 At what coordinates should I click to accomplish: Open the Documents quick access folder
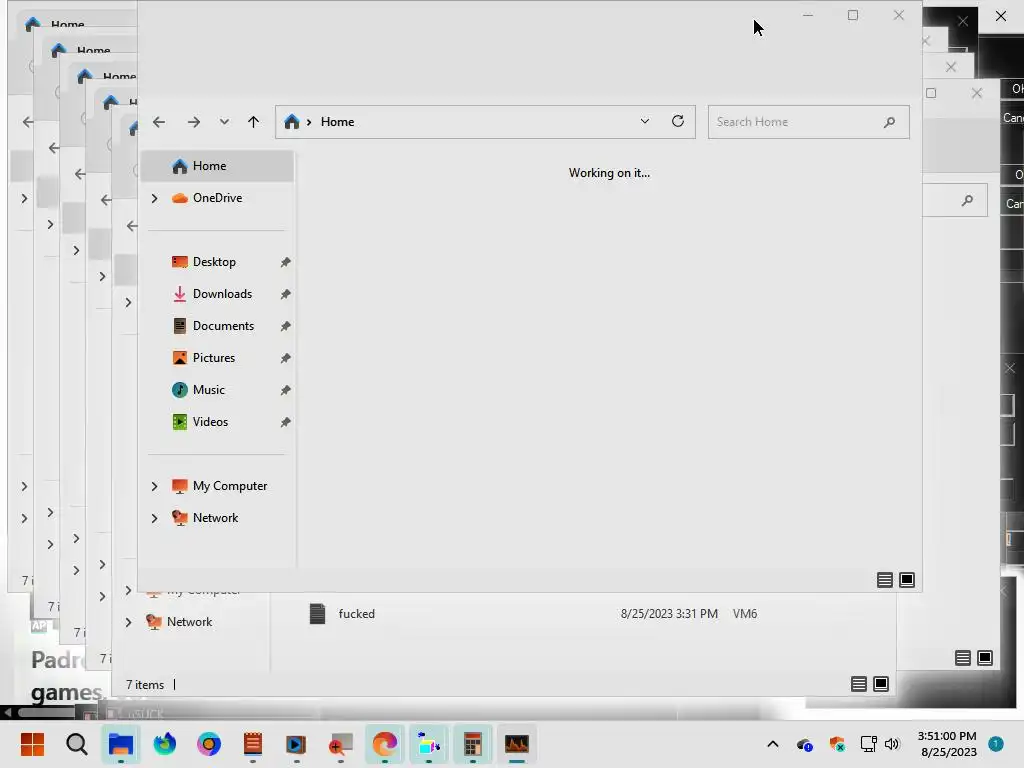223,326
